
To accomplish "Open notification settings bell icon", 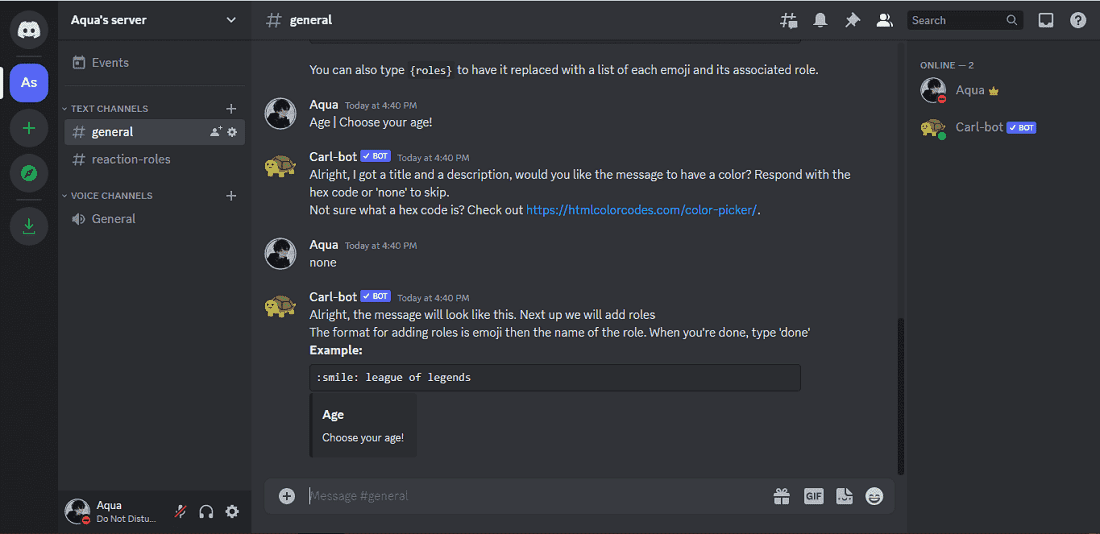I will pos(820,20).
